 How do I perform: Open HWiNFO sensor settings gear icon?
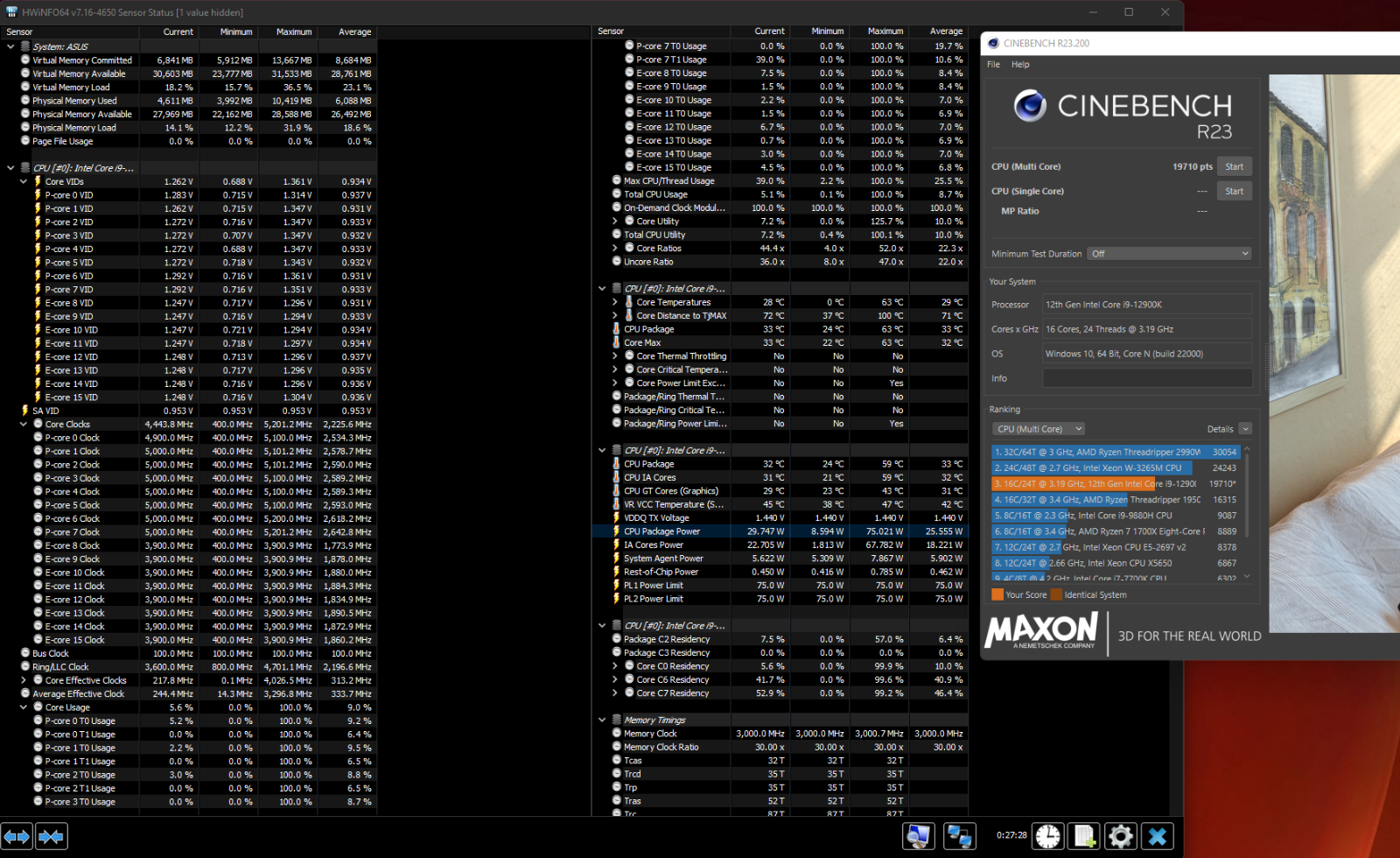[x=1120, y=837]
